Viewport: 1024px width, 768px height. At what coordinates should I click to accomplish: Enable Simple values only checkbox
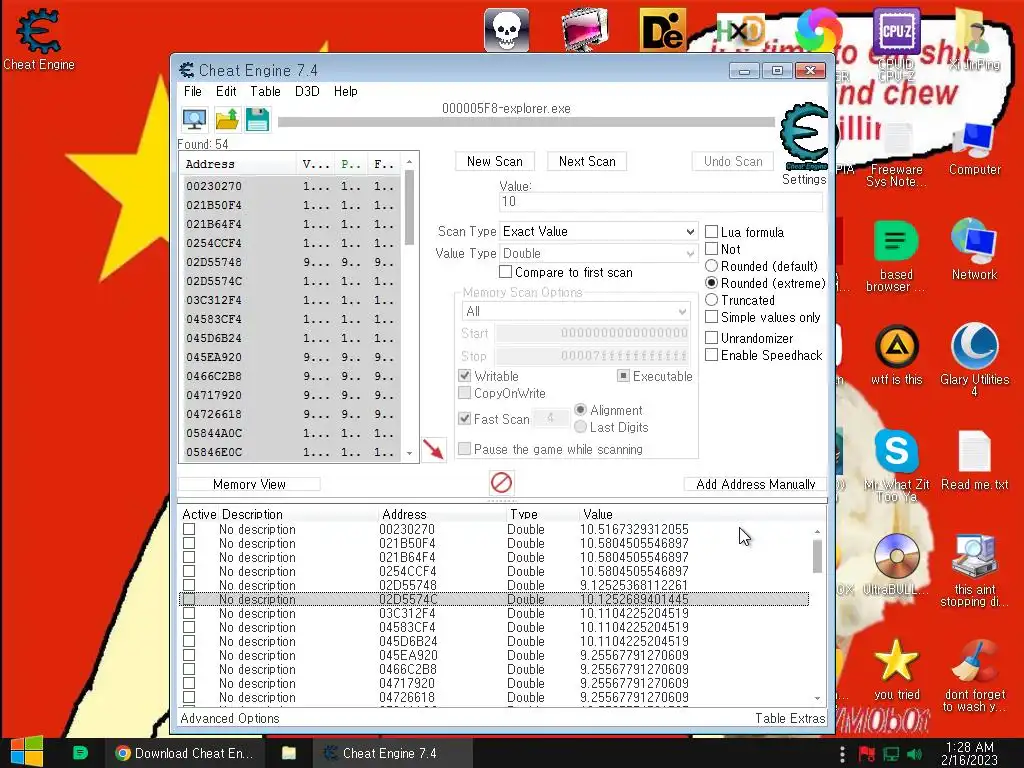[712, 317]
